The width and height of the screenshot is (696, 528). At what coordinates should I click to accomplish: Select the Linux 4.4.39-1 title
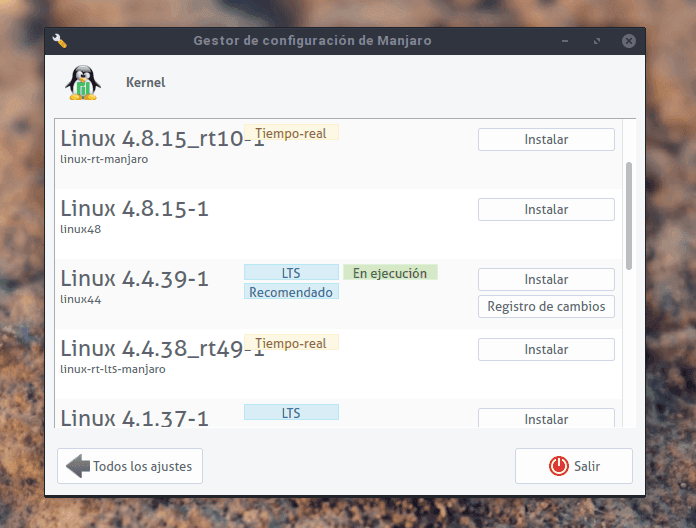[134, 279]
